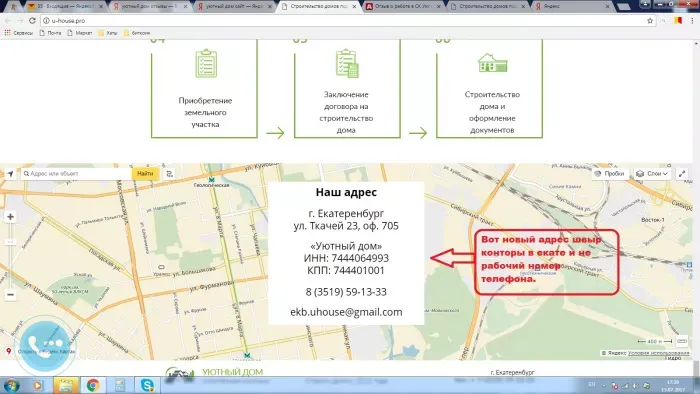Image resolution: width=700 pixels, height=394 pixels.
Task: Click the Уютный дом footer logo
Action: 215,373
